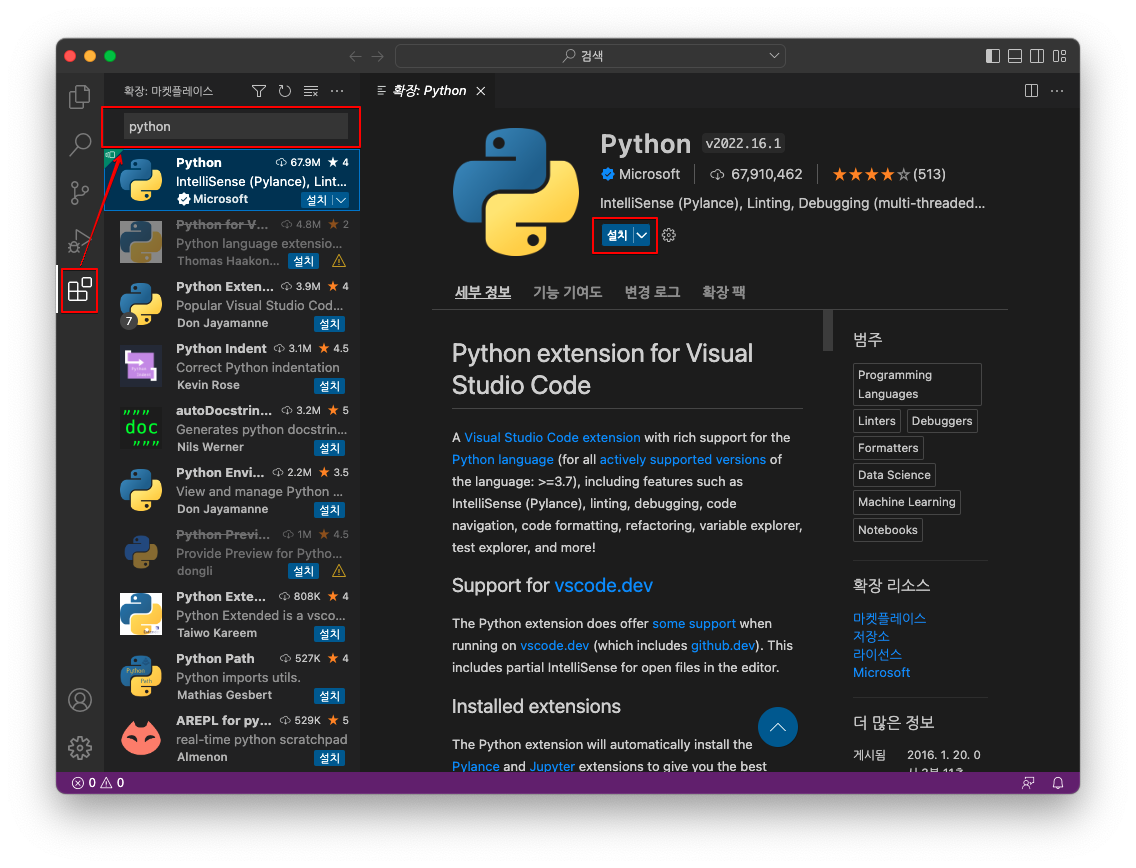The width and height of the screenshot is (1136, 868).
Task: Switch to the 기능 기여도 tab
Action: coord(567,292)
